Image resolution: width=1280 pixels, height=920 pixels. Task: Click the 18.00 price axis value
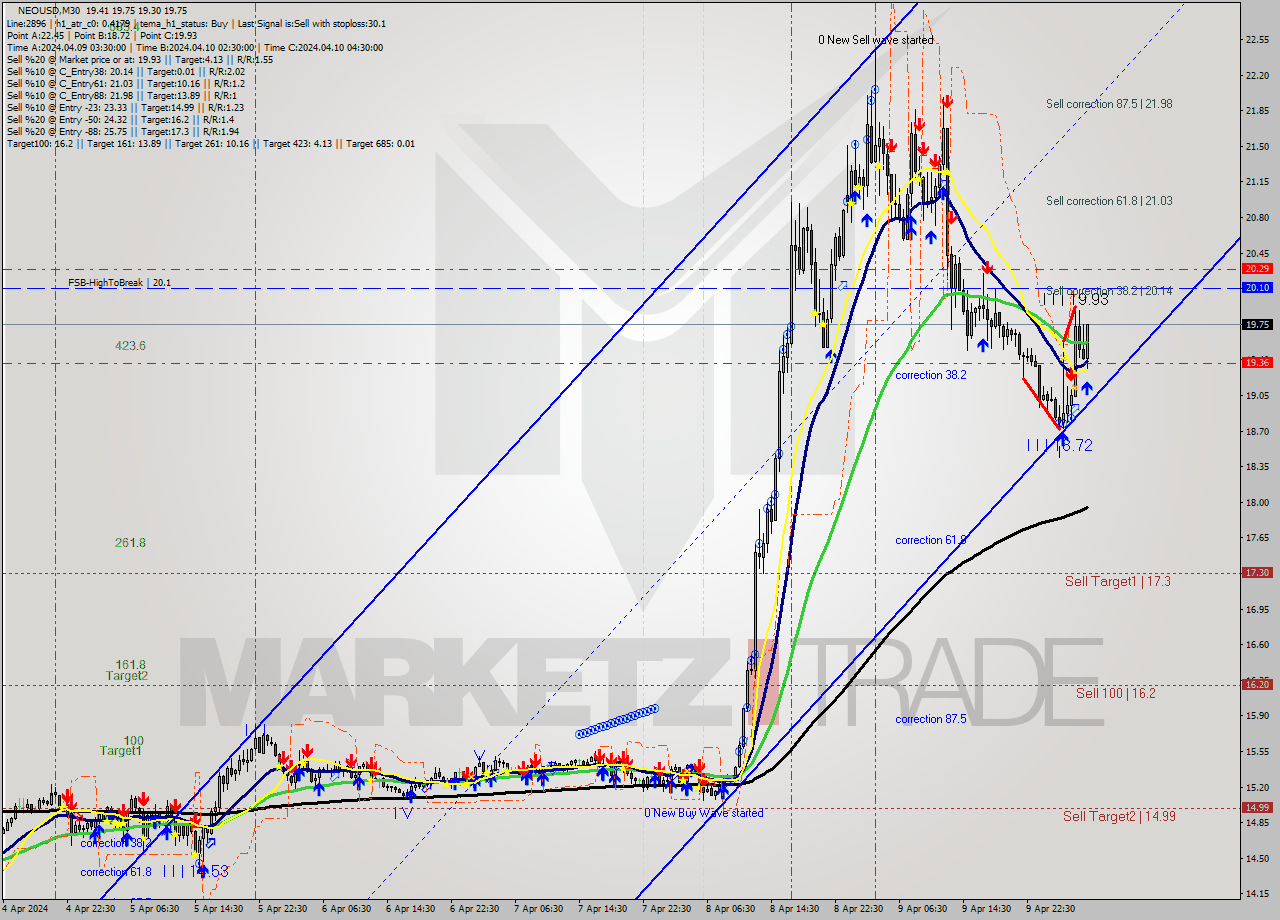1257,502
